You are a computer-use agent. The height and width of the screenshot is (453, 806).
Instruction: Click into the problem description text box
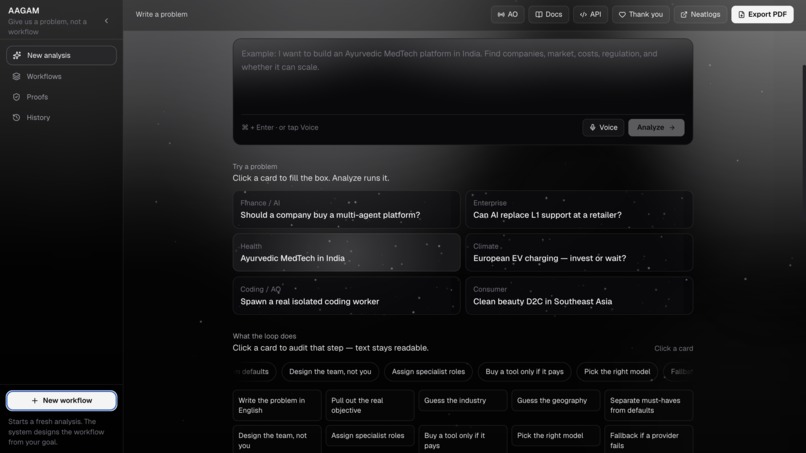click(463, 77)
